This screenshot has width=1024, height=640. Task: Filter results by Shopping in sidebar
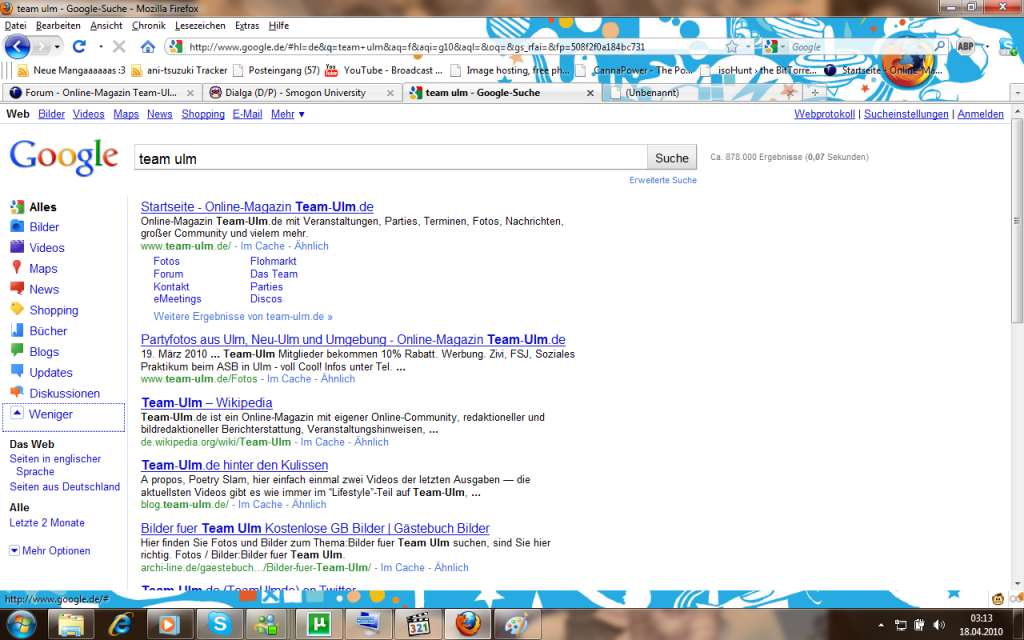53,310
